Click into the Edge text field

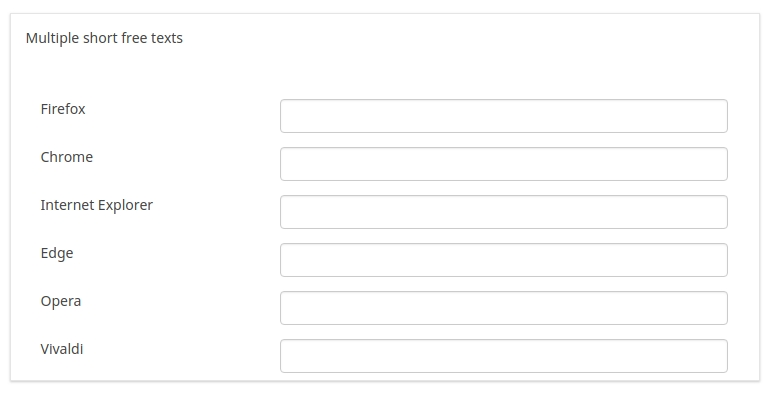point(504,260)
